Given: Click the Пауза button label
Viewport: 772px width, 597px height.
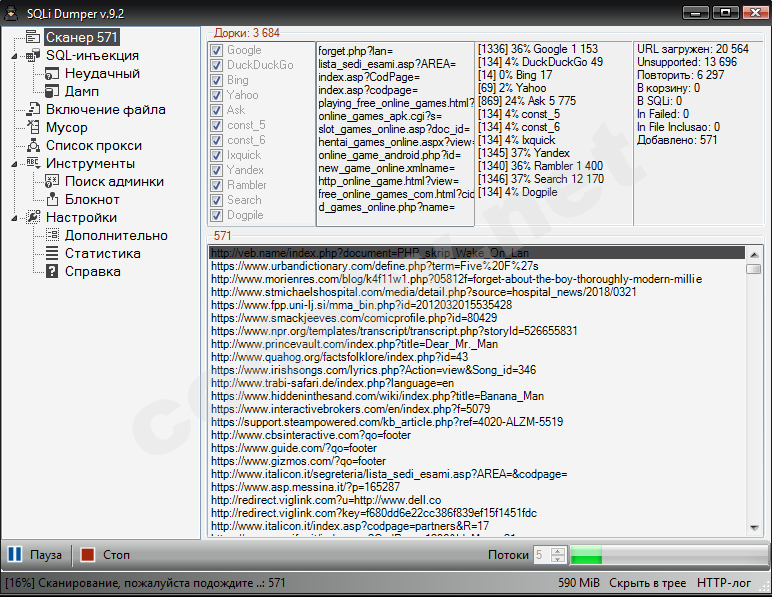Looking at the screenshot, I should pyautogui.click(x=46, y=555).
